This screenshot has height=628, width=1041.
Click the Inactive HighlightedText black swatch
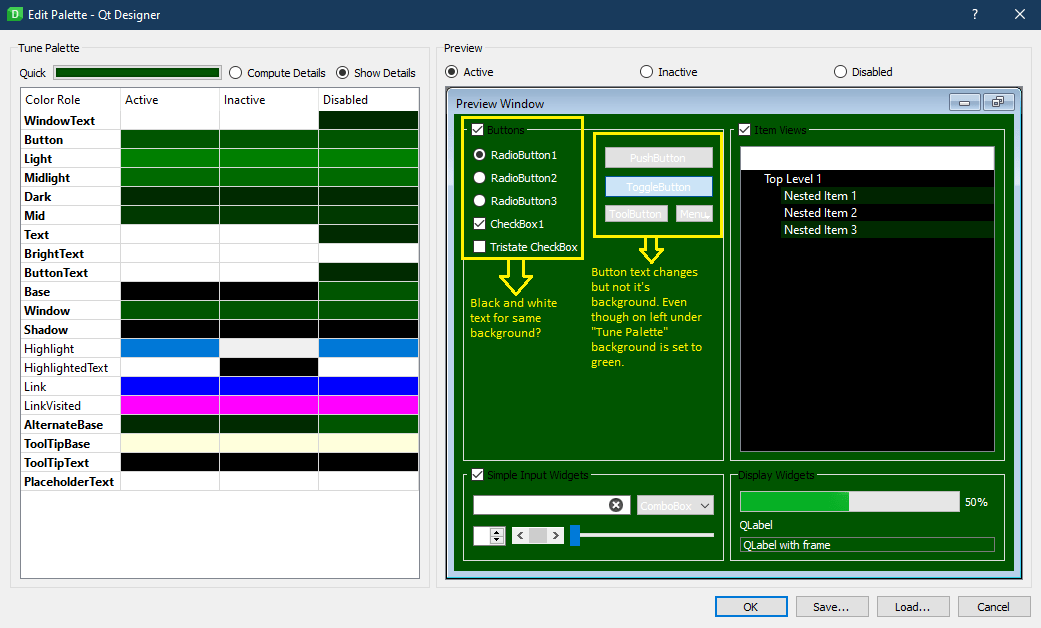pyautogui.click(x=269, y=367)
